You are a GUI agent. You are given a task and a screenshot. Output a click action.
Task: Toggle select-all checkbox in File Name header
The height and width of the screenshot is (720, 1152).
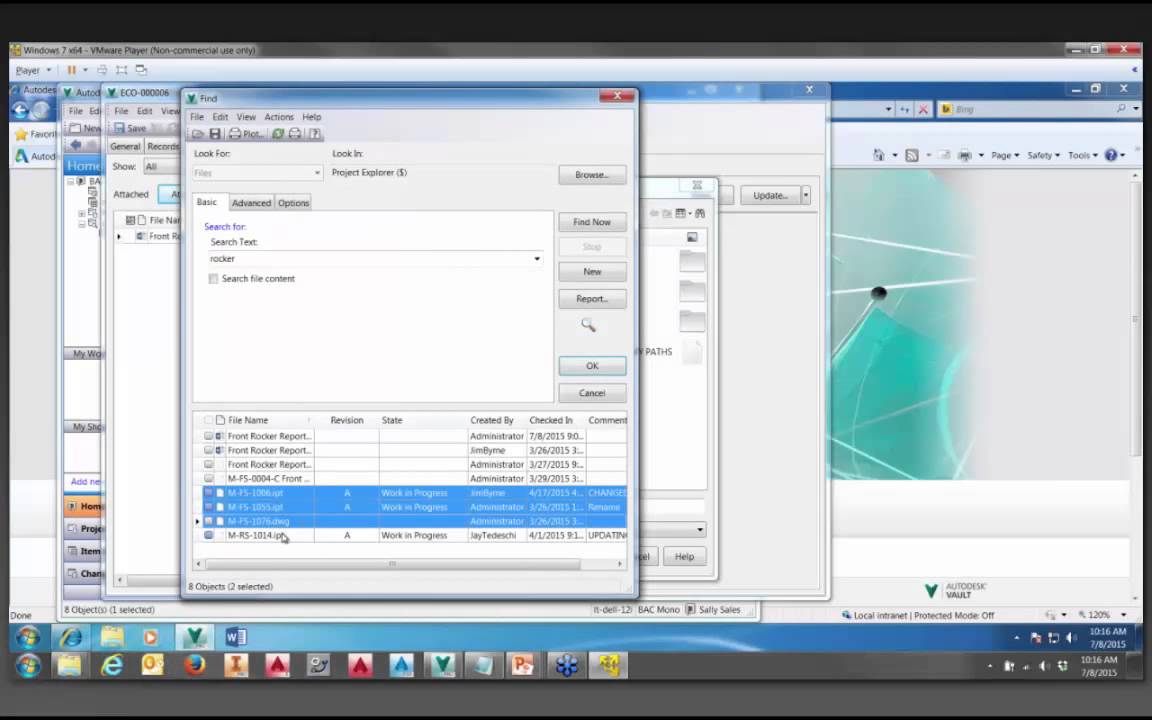coord(209,420)
